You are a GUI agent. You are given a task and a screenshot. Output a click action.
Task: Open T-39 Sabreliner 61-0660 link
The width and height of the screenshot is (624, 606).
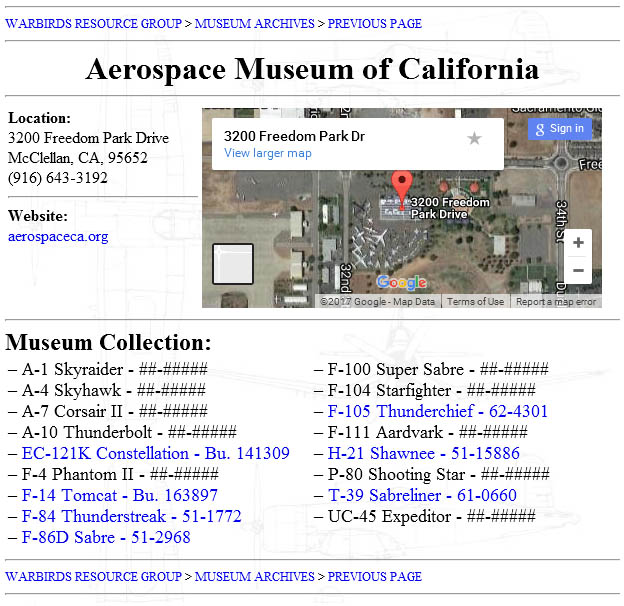coord(422,495)
